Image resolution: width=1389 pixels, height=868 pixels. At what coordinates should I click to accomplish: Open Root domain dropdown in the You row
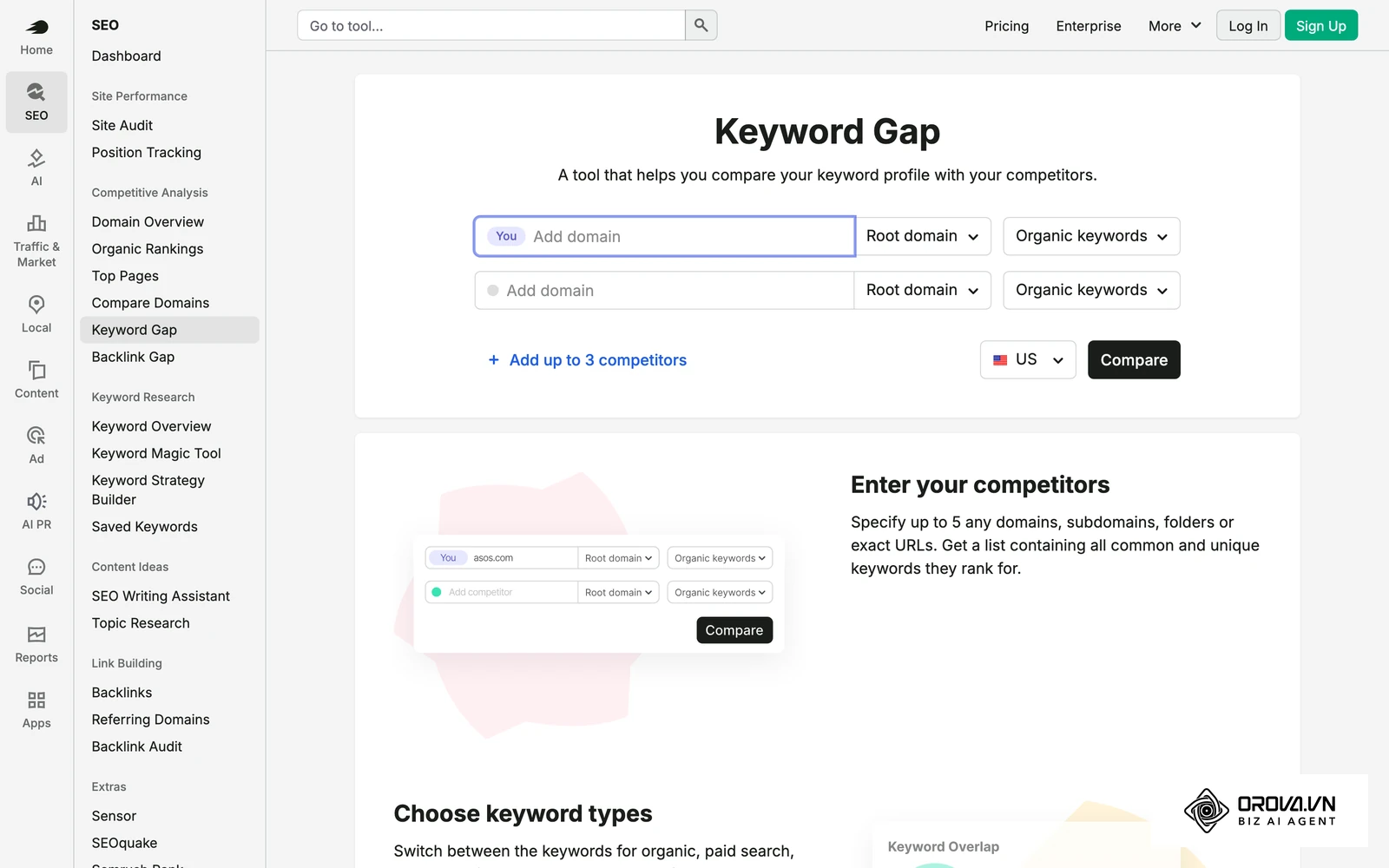(923, 236)
